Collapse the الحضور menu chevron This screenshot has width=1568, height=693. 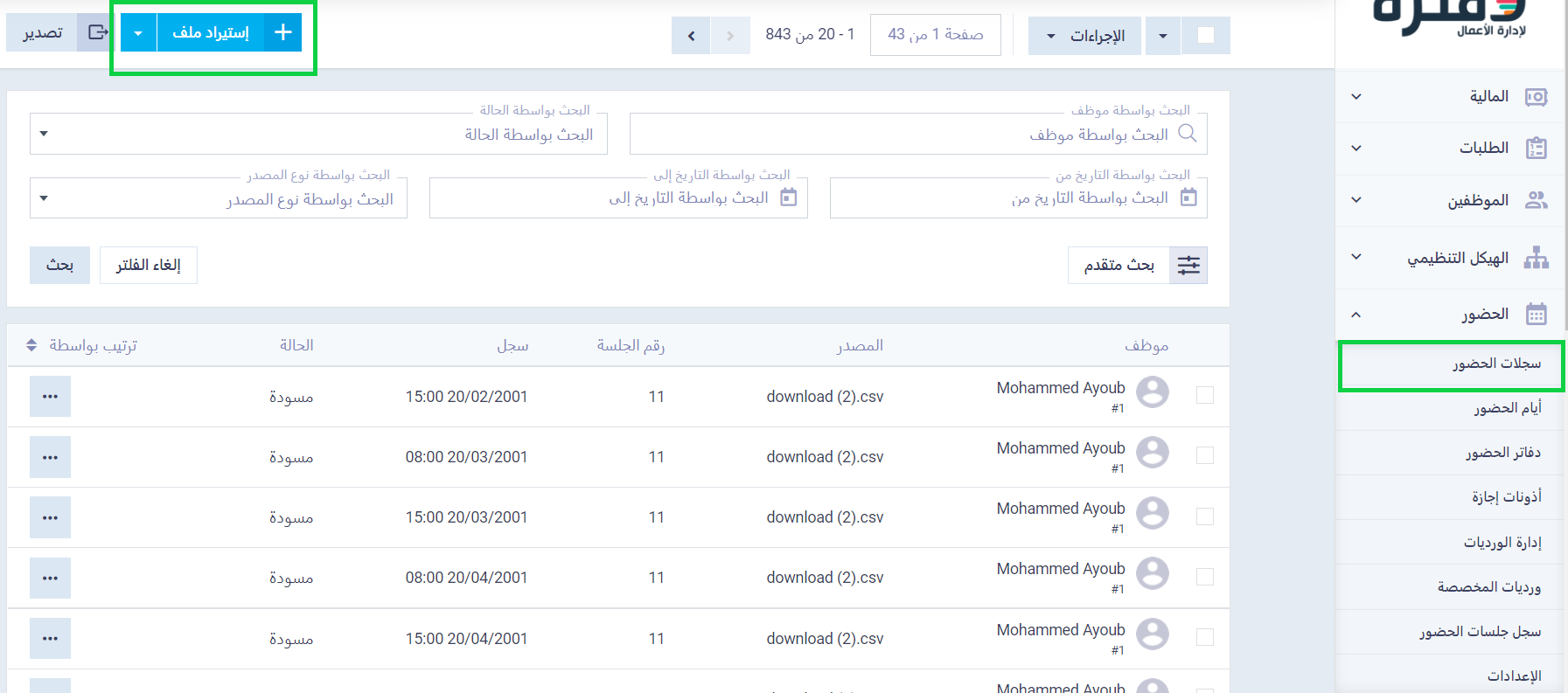(x=1356, y=315)
